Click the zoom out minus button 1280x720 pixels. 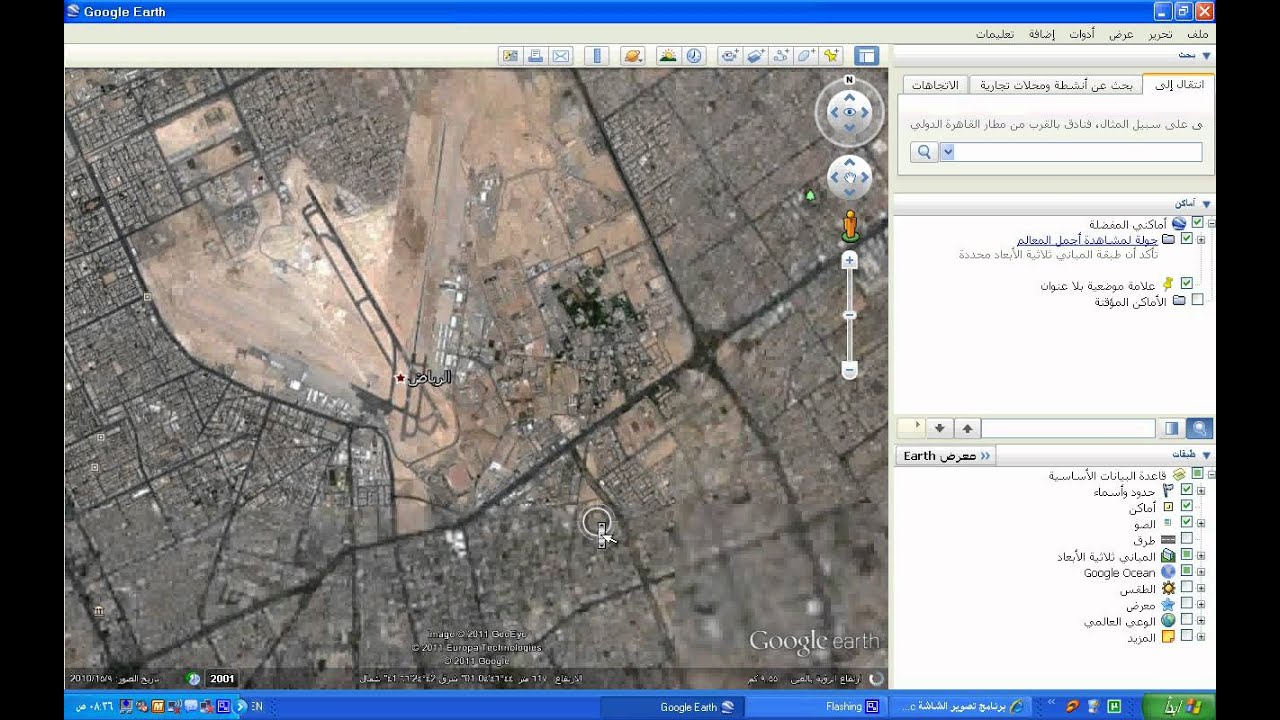coord(849,371)
